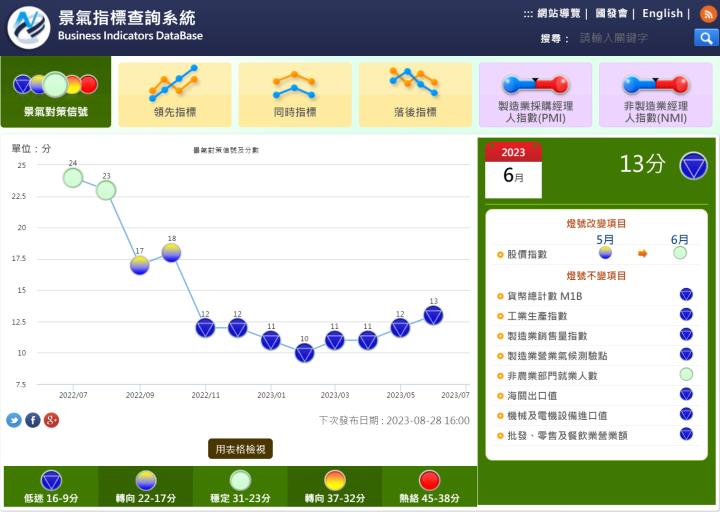The height and width of the screenshot is (512, 720).
Task: Click the 用表格檢視 button
Action: [241, 449]
